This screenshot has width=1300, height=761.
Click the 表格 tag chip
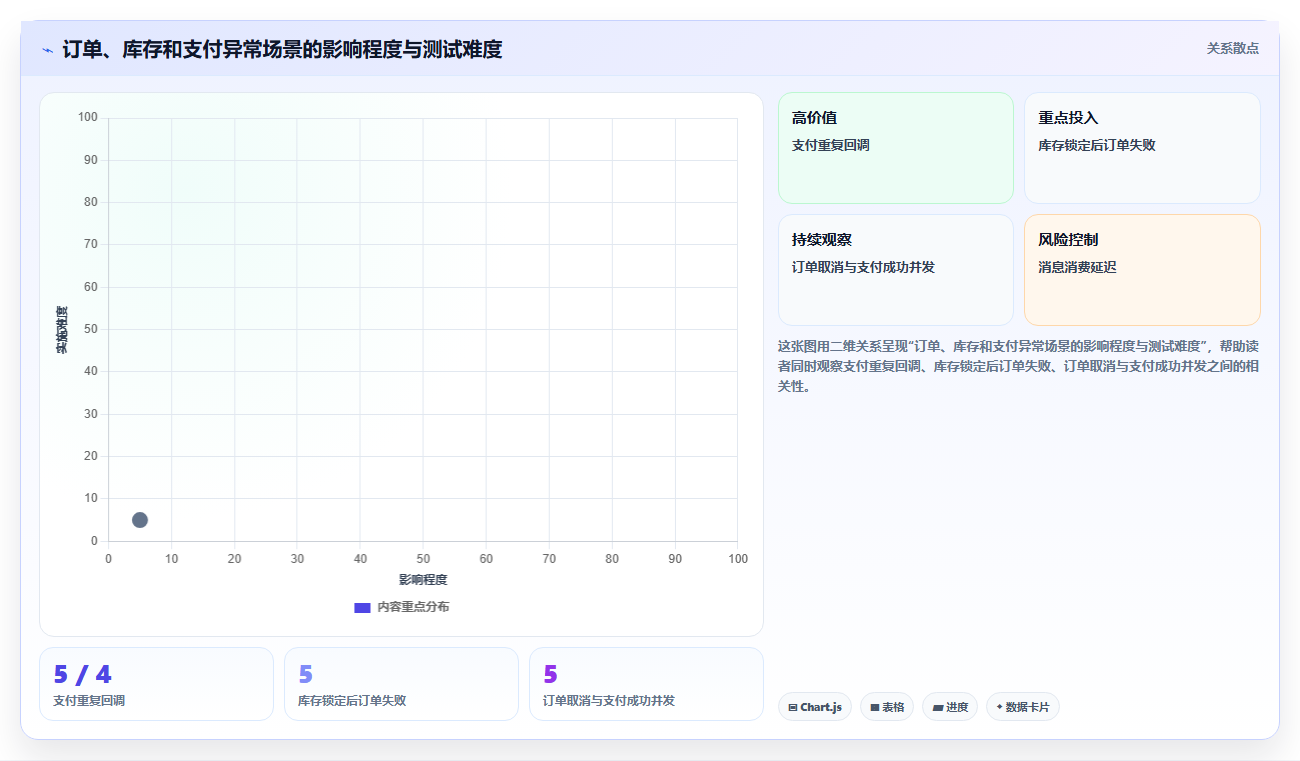click(887, 707)
